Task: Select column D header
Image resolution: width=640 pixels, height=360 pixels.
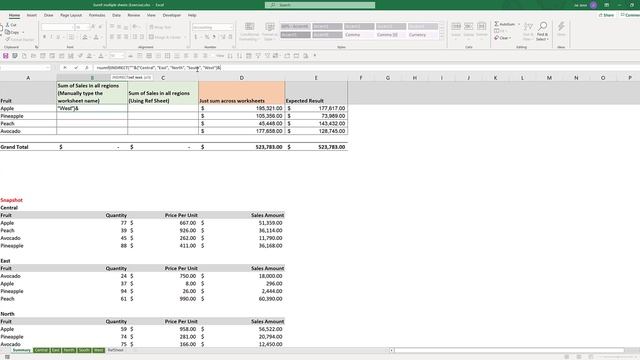Action: coord(242,78)
